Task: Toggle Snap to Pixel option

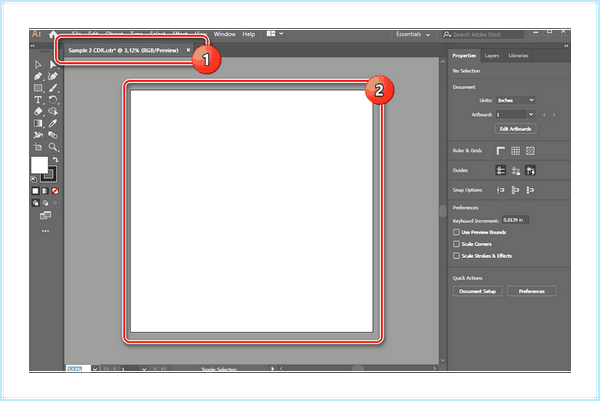Action: 515,190
